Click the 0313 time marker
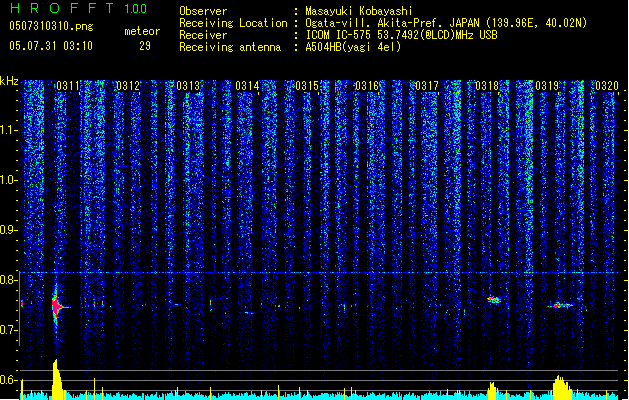This screenshot has width=629, height=400. coord(188,85)
